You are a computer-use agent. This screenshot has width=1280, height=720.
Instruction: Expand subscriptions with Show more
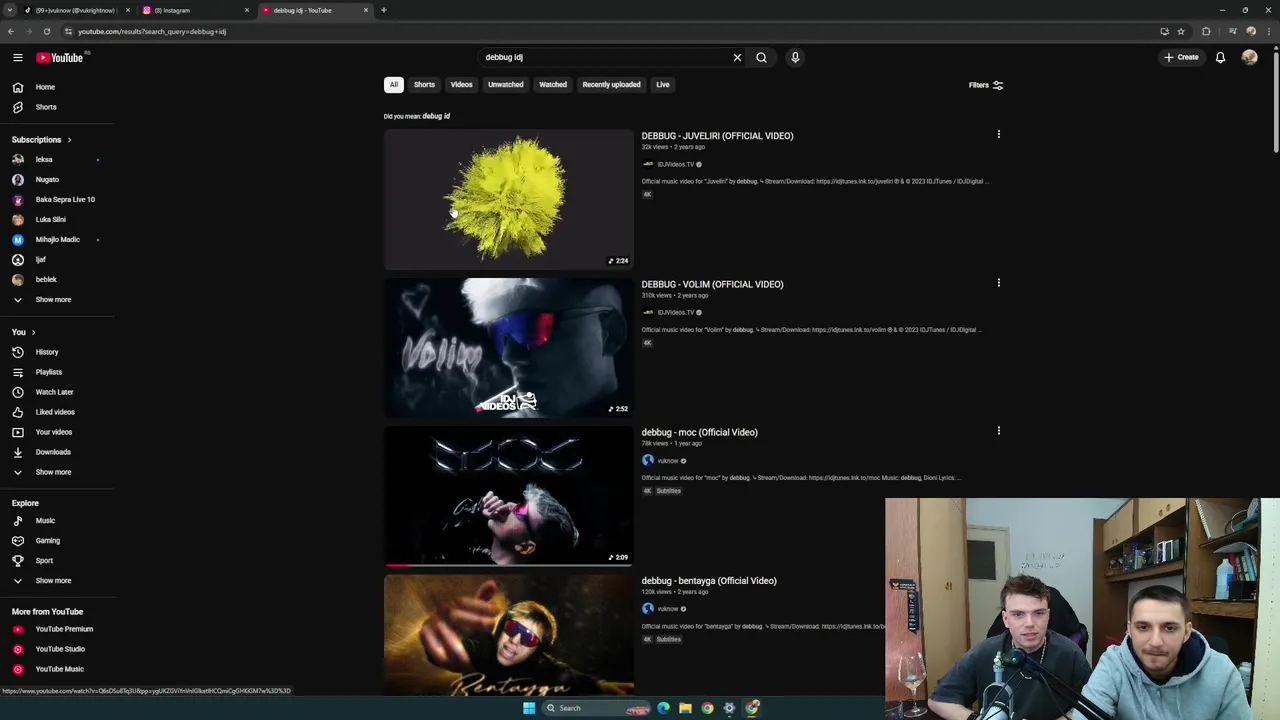pos(56,299)
